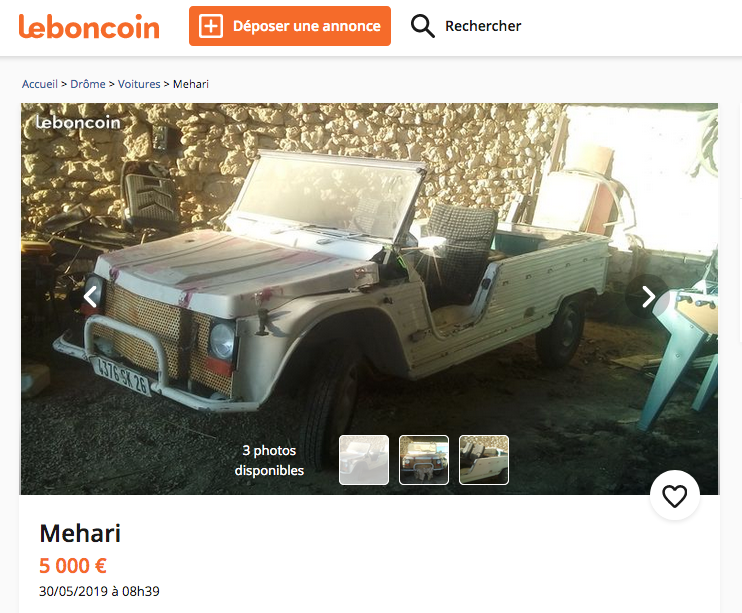Select the third photo thumbnail

pyautogui.click(x=484, y=460)
